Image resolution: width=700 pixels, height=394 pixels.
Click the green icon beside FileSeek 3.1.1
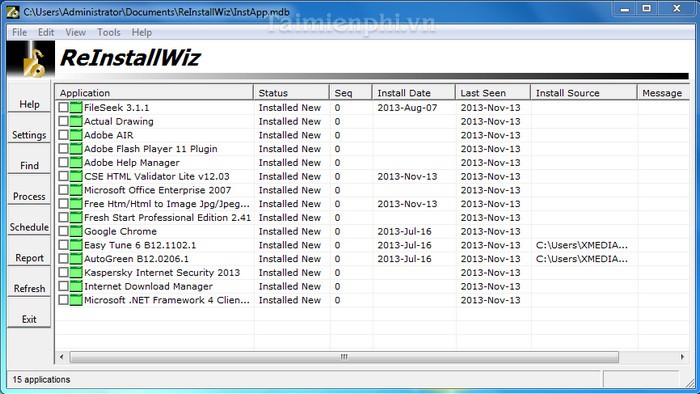click(x=76, y=108)
